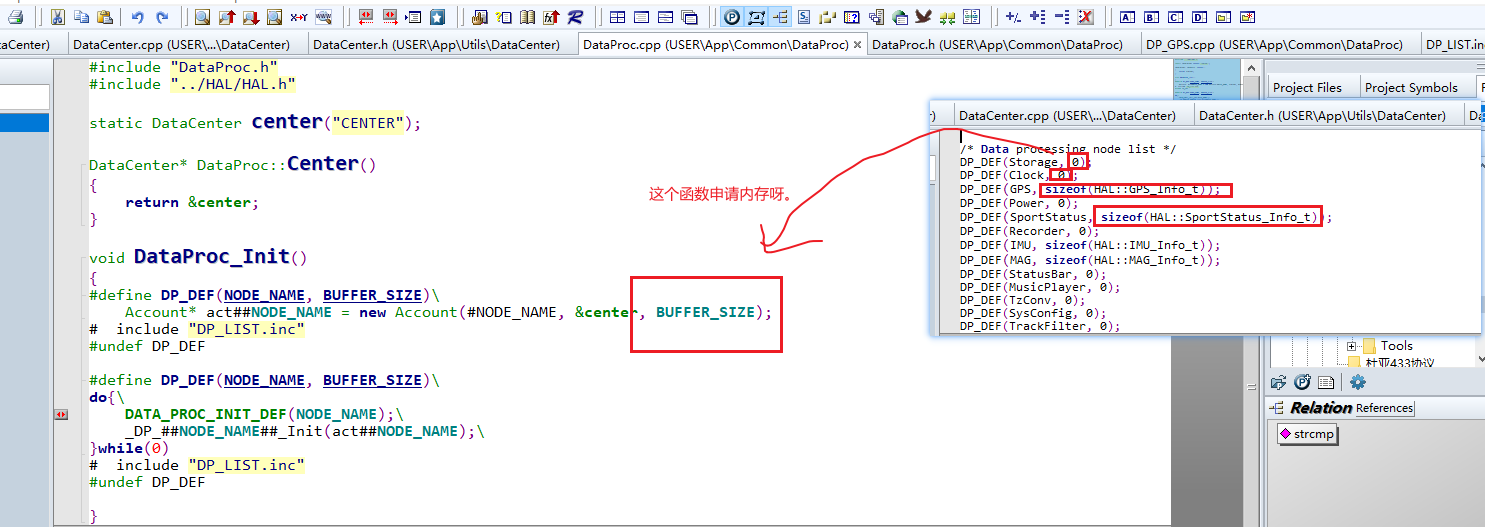
Task: Click the DP_DEF(Recorder, 0) line in popup
Action: pos(1030,231)
